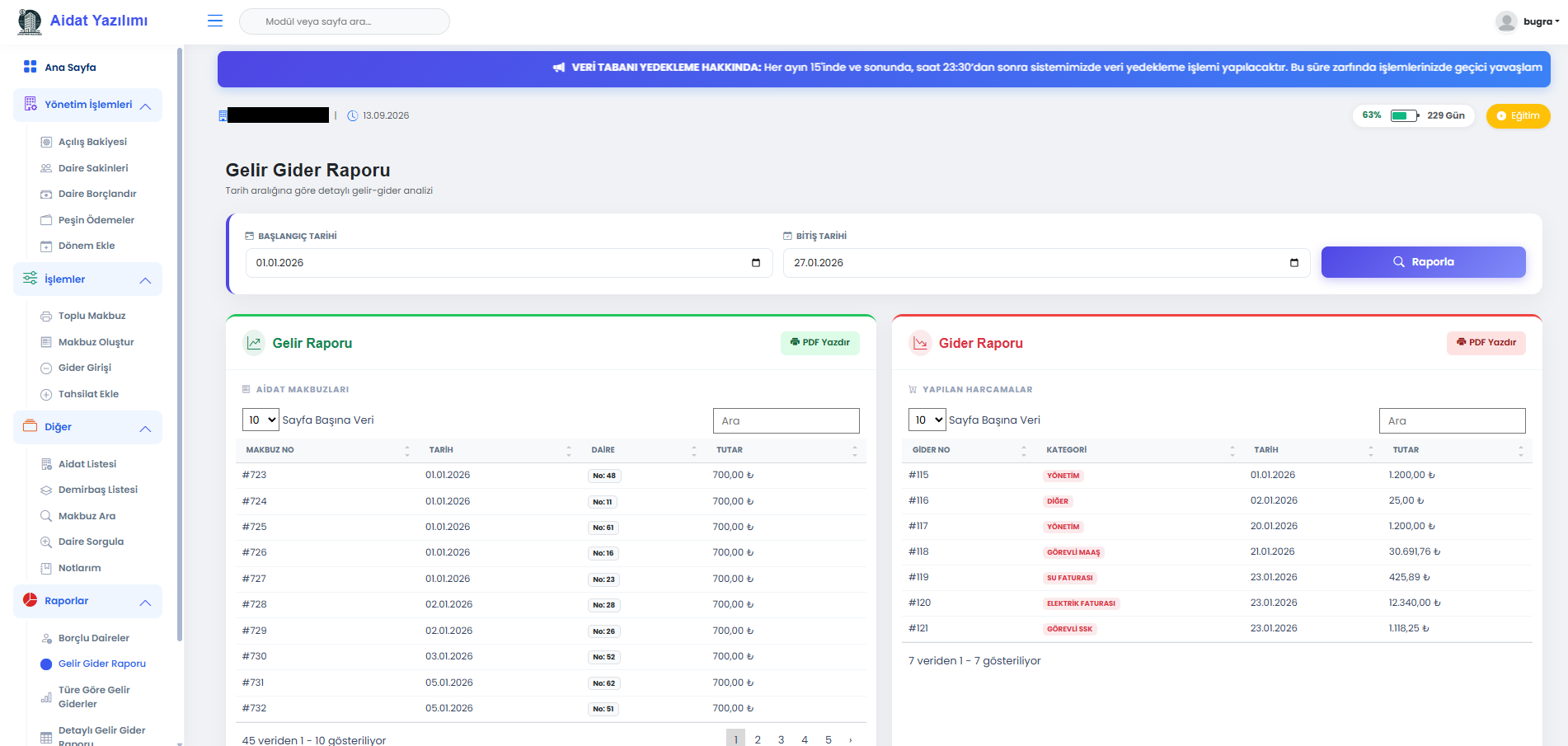Open calendar picker for Bitiş Tarihi
This screenshot has width=1568, height=746.
pyautogui.click(x=1293, y=263)
